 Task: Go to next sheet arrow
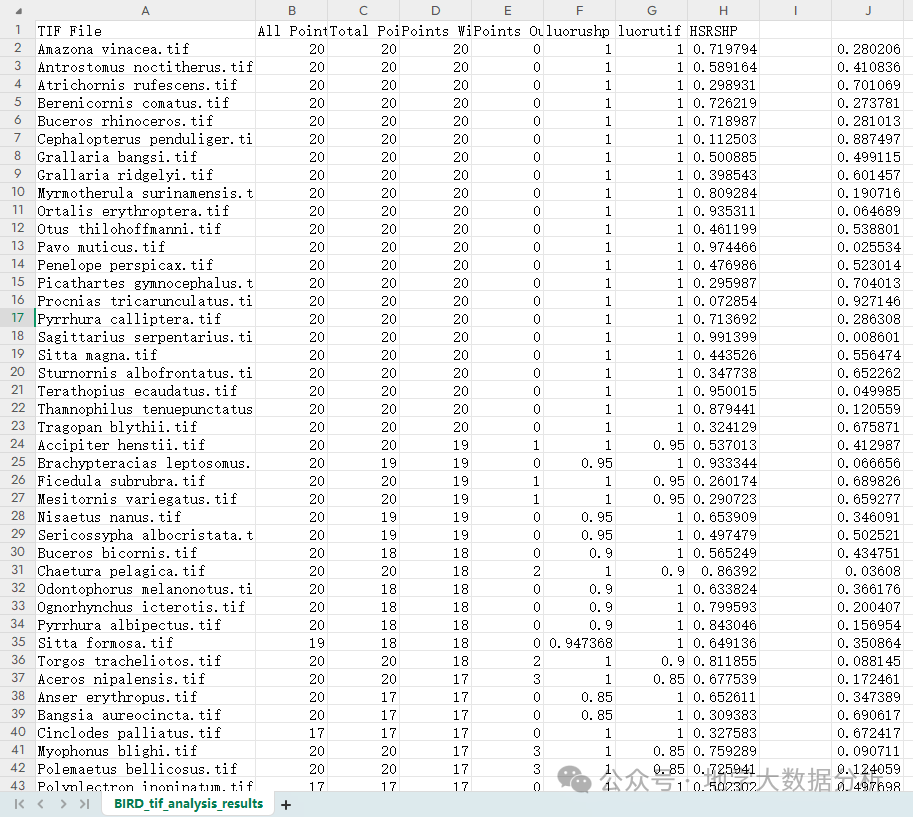pos(63,804)
